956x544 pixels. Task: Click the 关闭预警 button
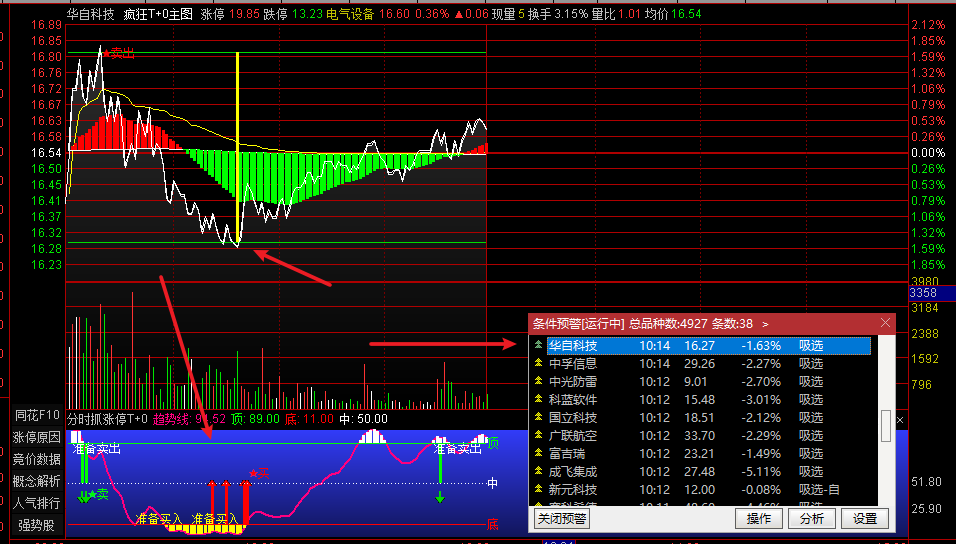pos(562,518)
